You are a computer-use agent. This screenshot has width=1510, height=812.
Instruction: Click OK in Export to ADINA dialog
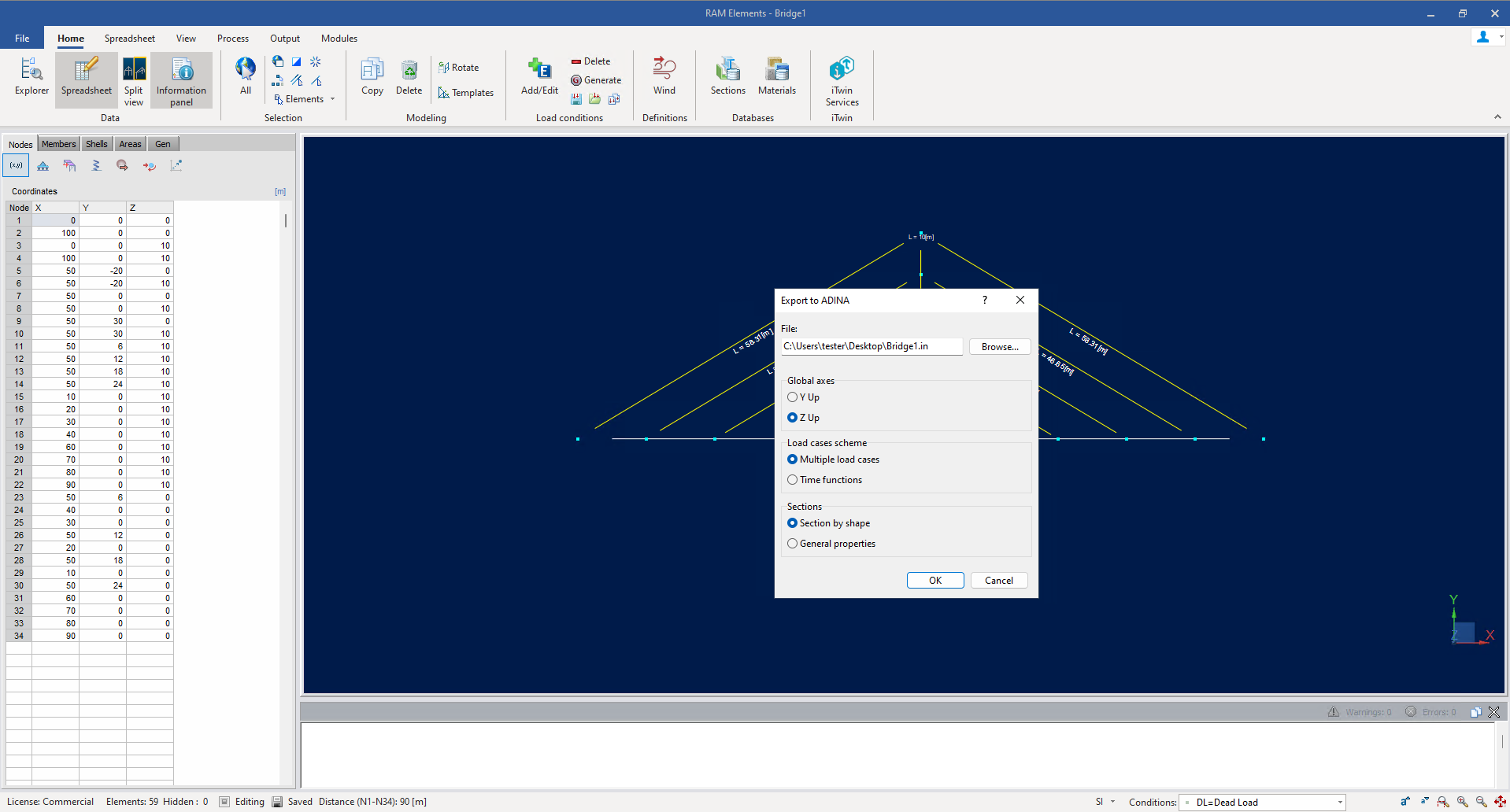click(935, 580)
